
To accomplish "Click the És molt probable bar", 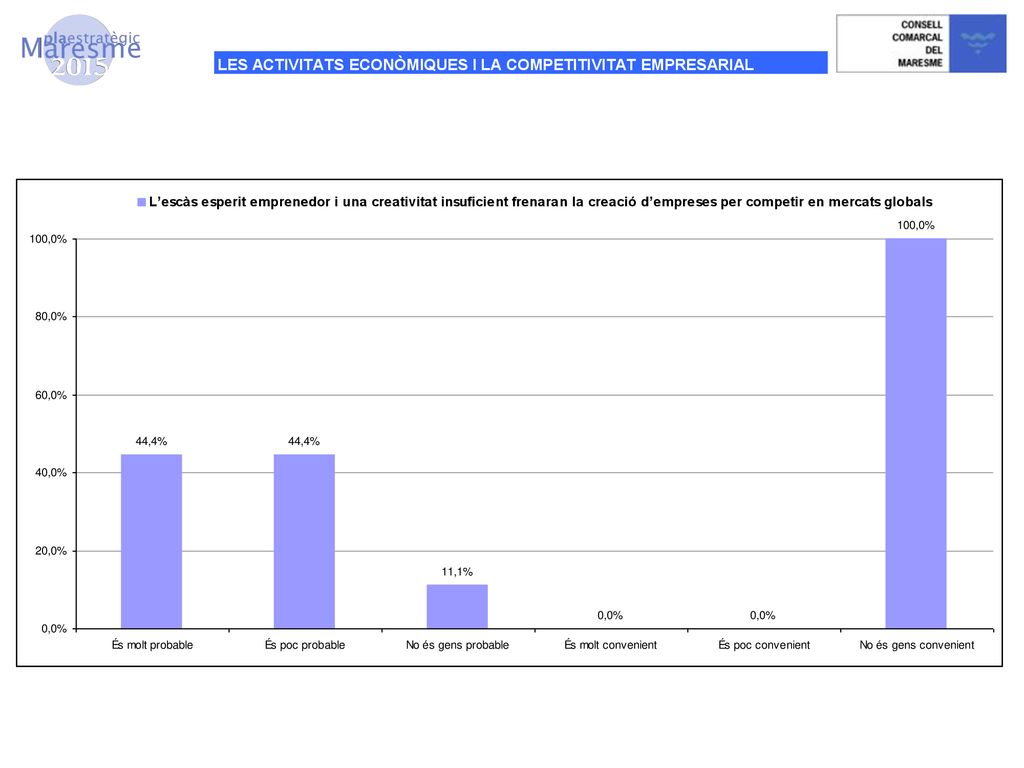I will click(152, 541).
